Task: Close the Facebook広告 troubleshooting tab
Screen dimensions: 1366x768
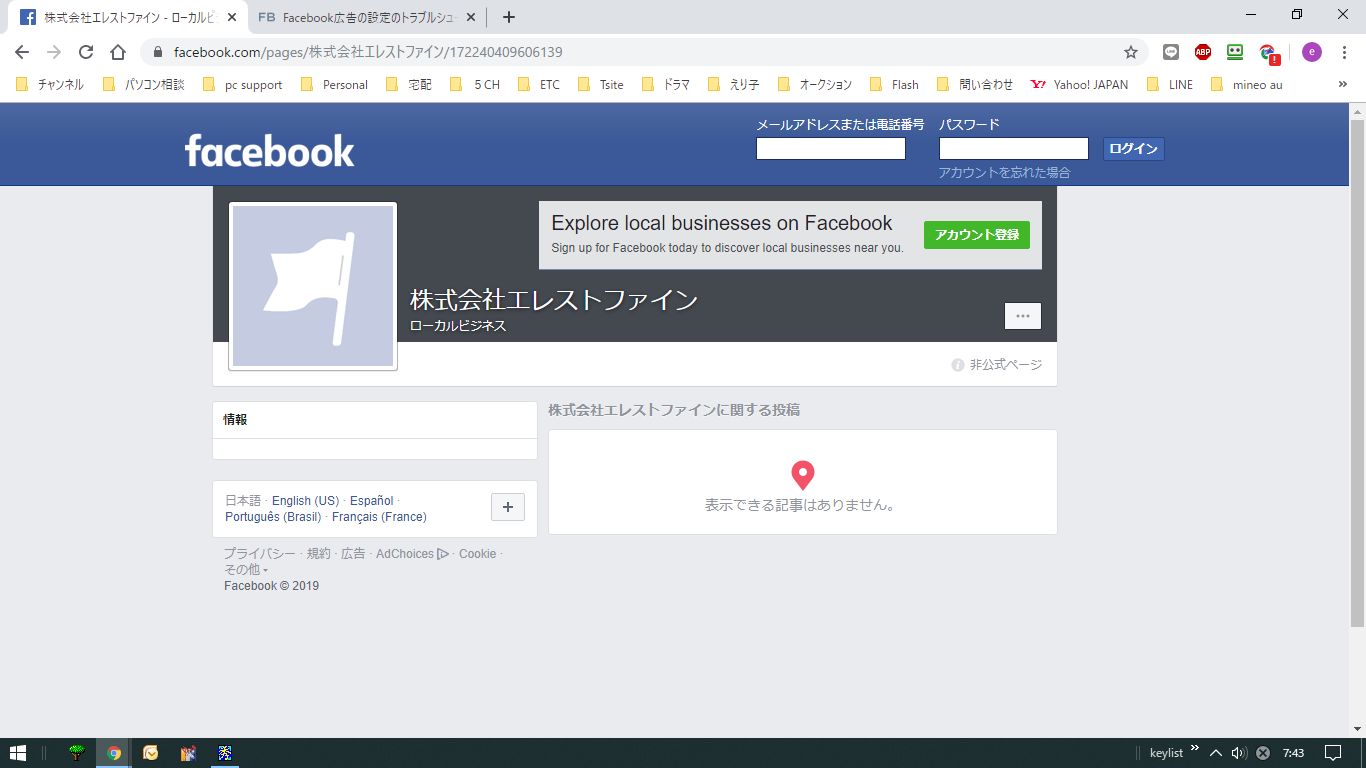Action: point(471,17)
